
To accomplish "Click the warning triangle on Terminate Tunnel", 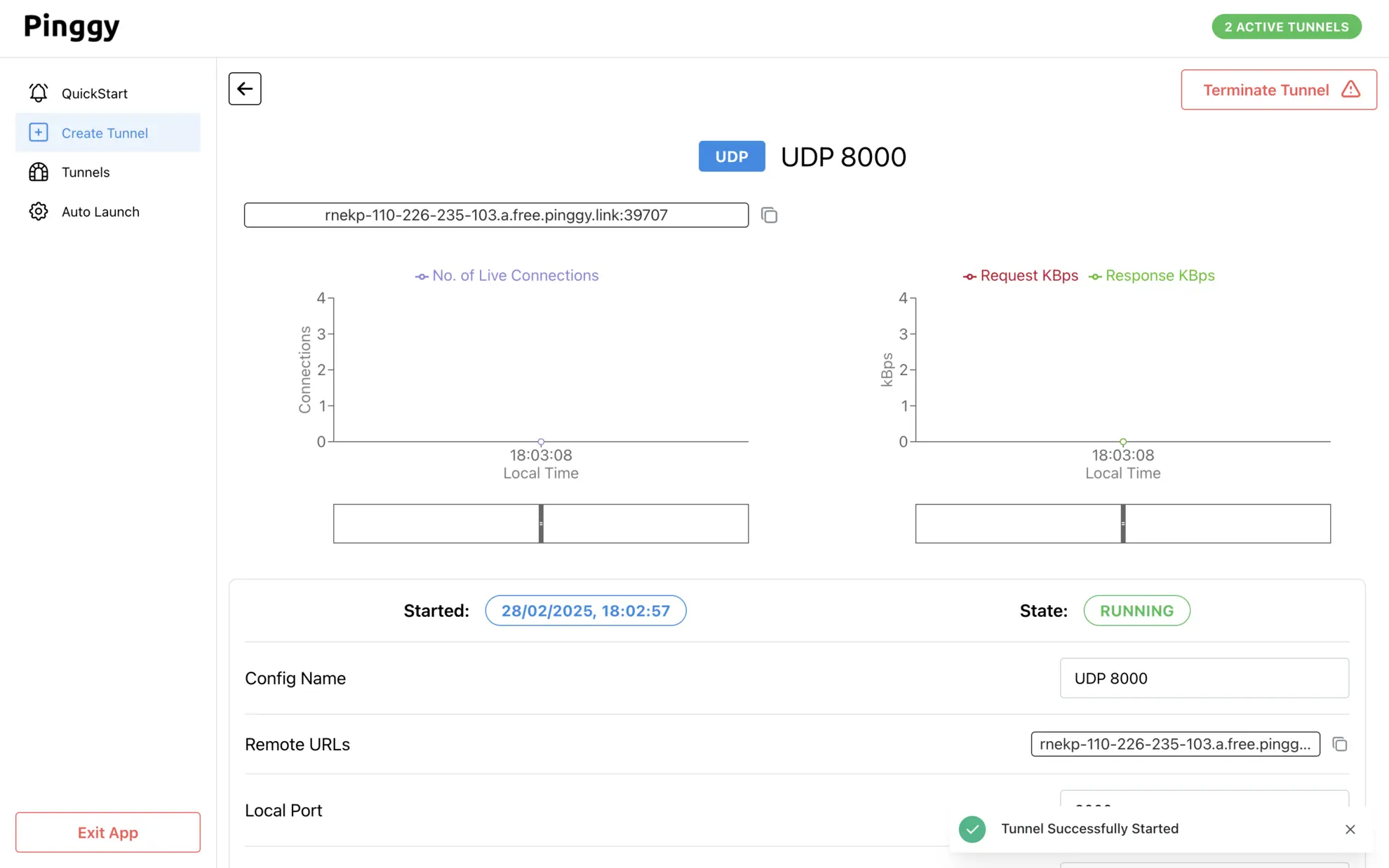I will [1350, 89].
